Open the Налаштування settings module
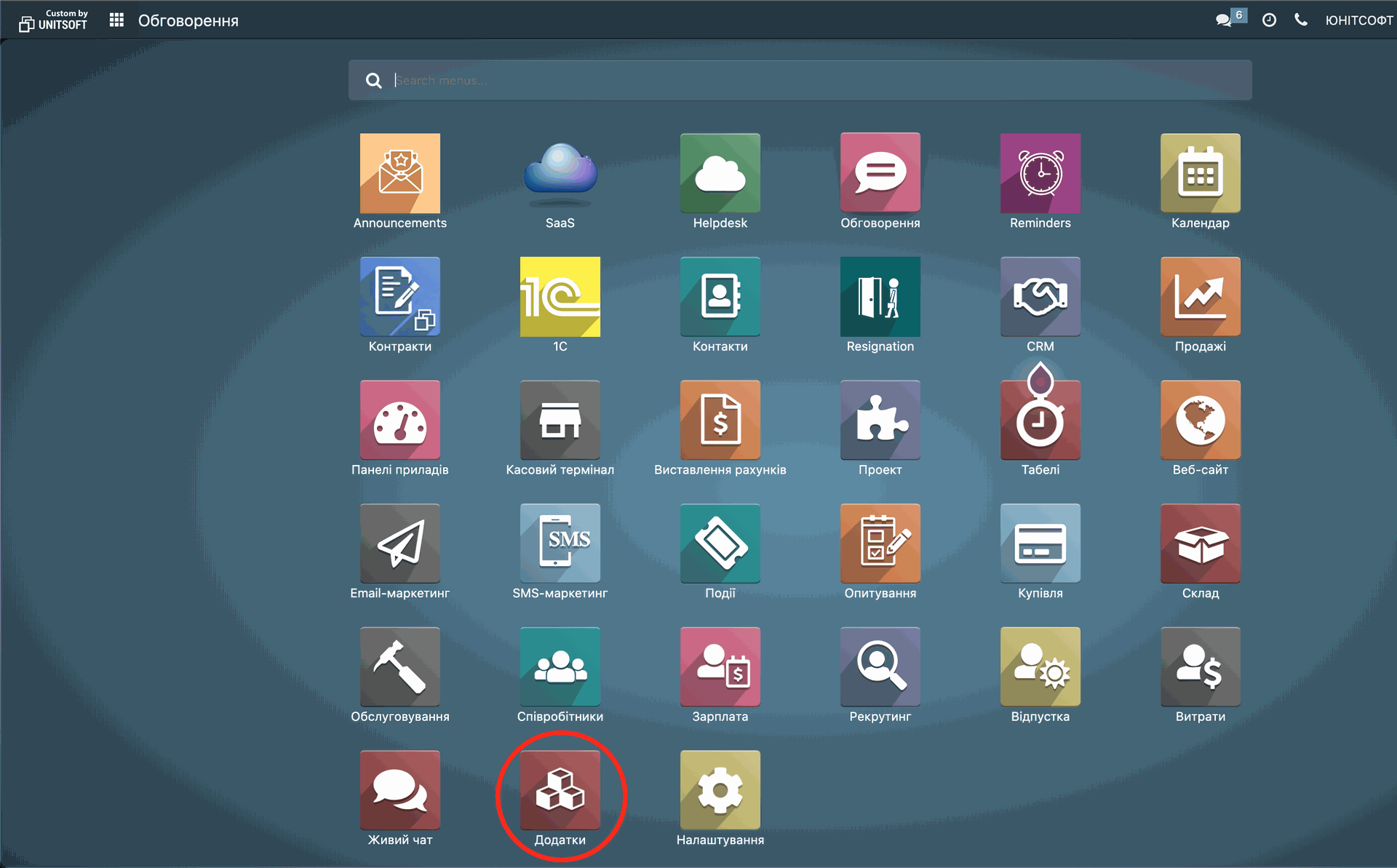 720,789
